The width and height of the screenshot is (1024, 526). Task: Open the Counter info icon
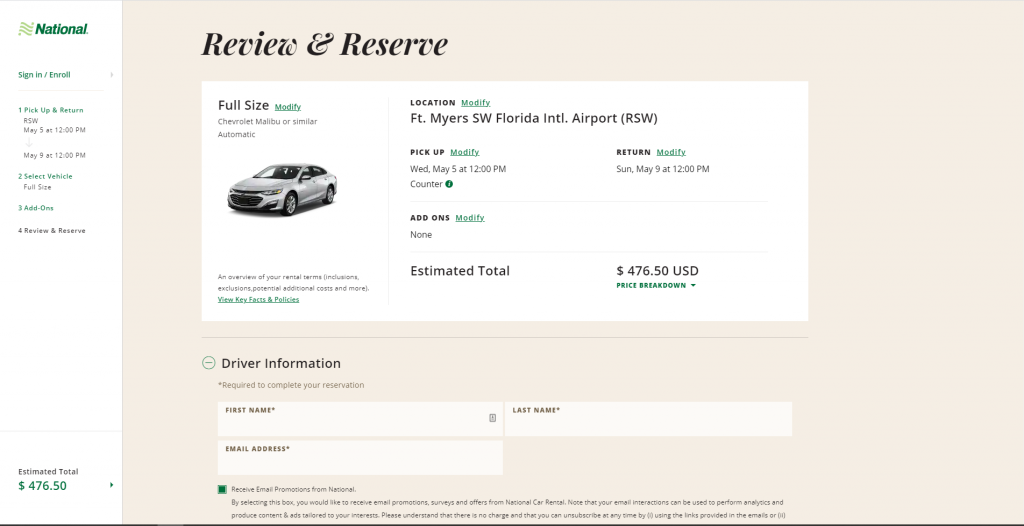coord(449,184)
